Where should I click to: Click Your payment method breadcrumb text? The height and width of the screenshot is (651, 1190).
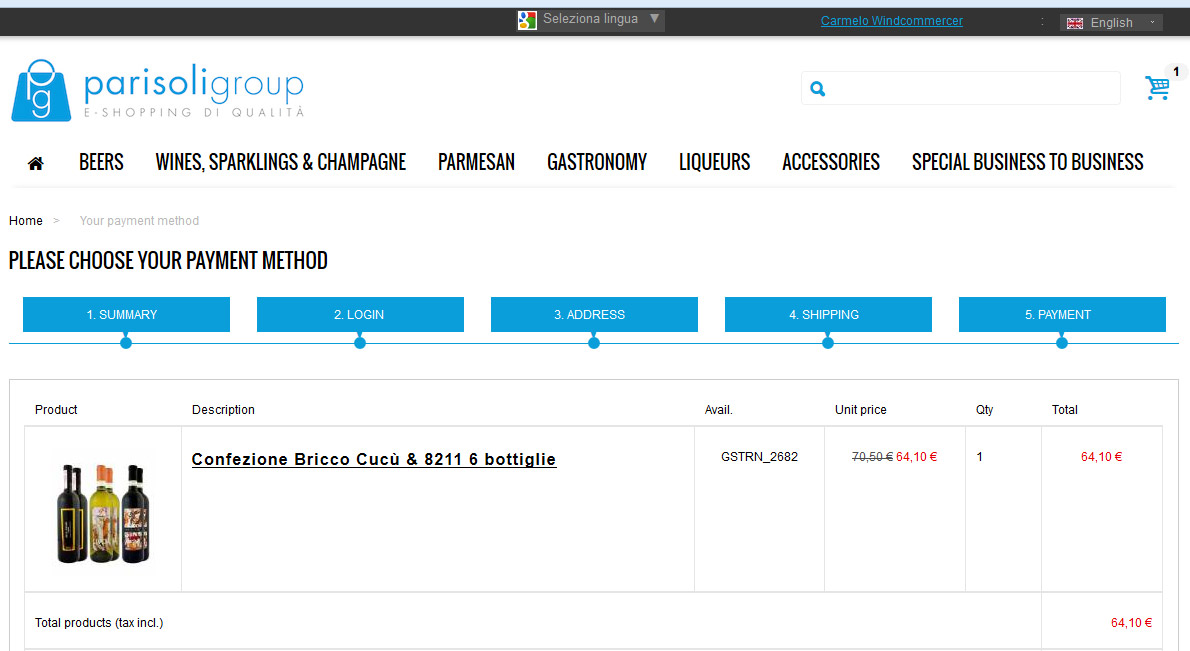click(140, 221)
